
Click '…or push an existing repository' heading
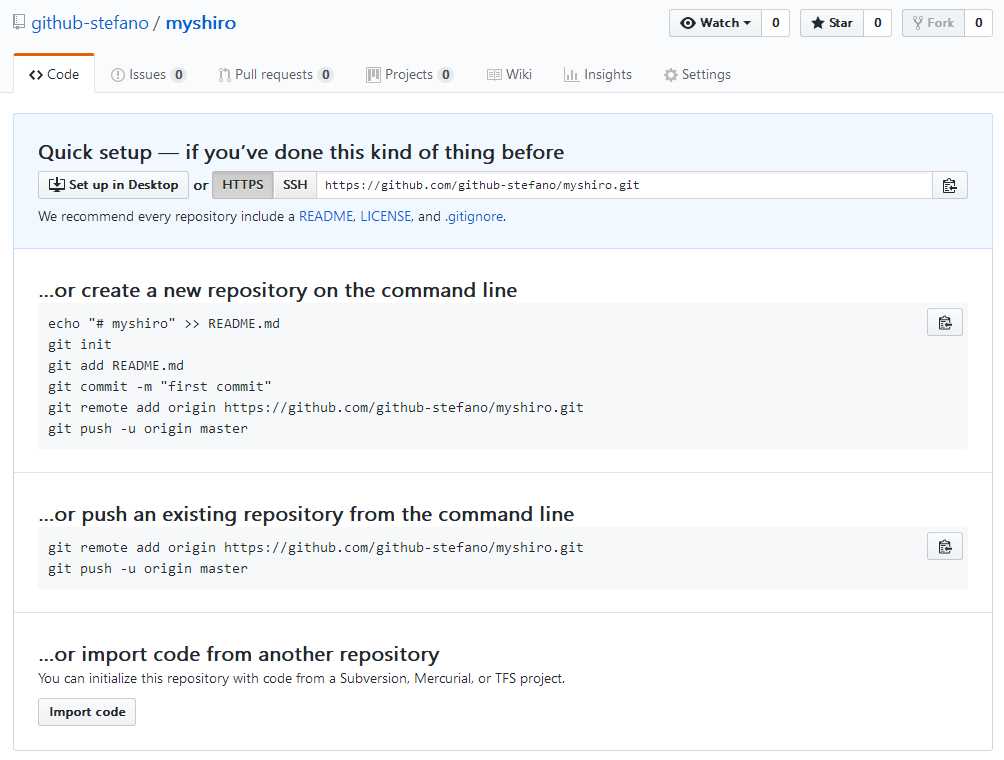coord(306,514)
